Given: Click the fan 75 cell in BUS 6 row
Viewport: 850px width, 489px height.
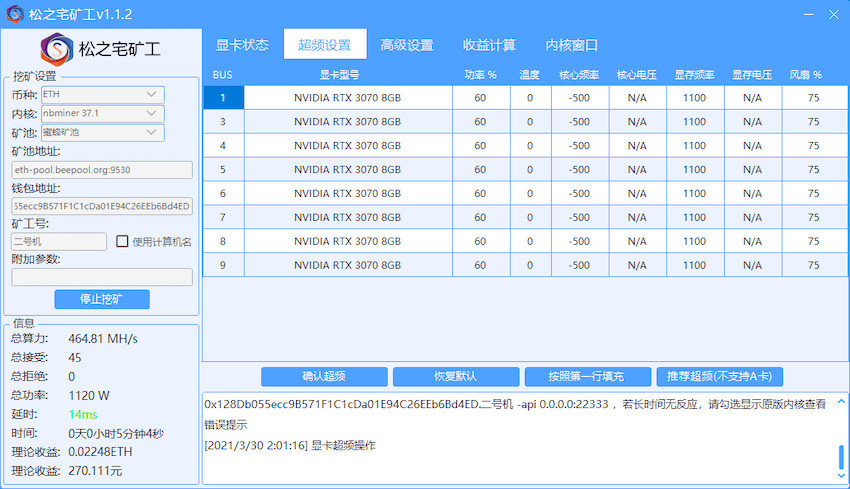Looking at the screenshot, I should pyautogui.click(x=814, y=193).
